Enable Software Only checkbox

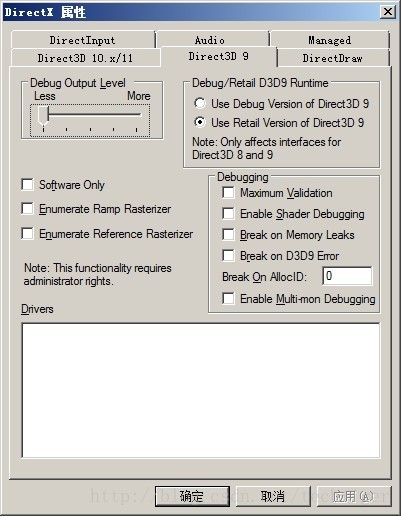[x=27, y=184]
